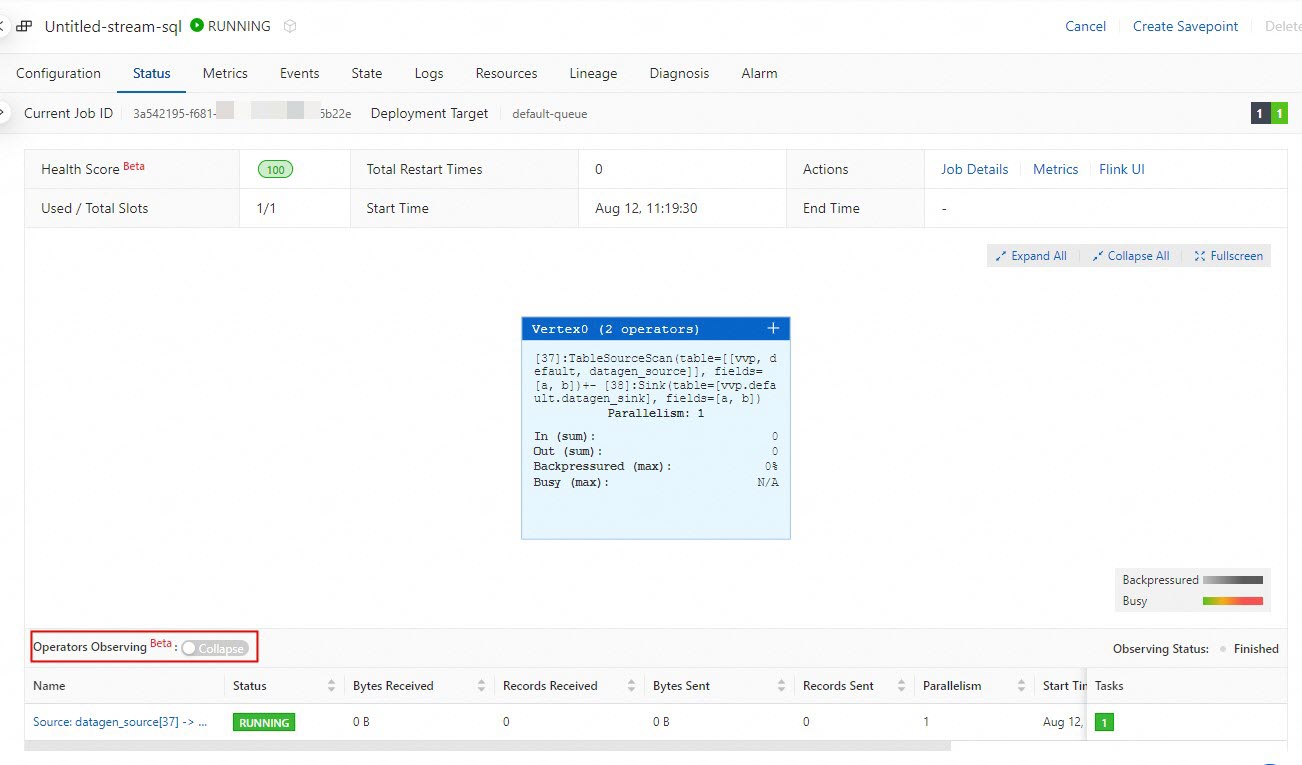Click the green task count badge in Tasks column

point(1104,722)
